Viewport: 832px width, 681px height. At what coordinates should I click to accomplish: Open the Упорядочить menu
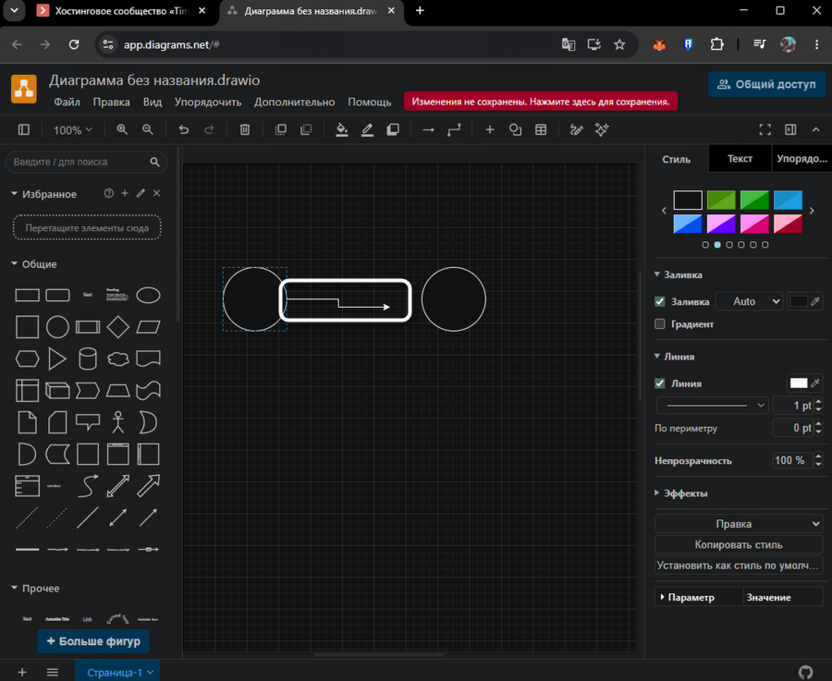pyautogui.click(x=208, y=102)
